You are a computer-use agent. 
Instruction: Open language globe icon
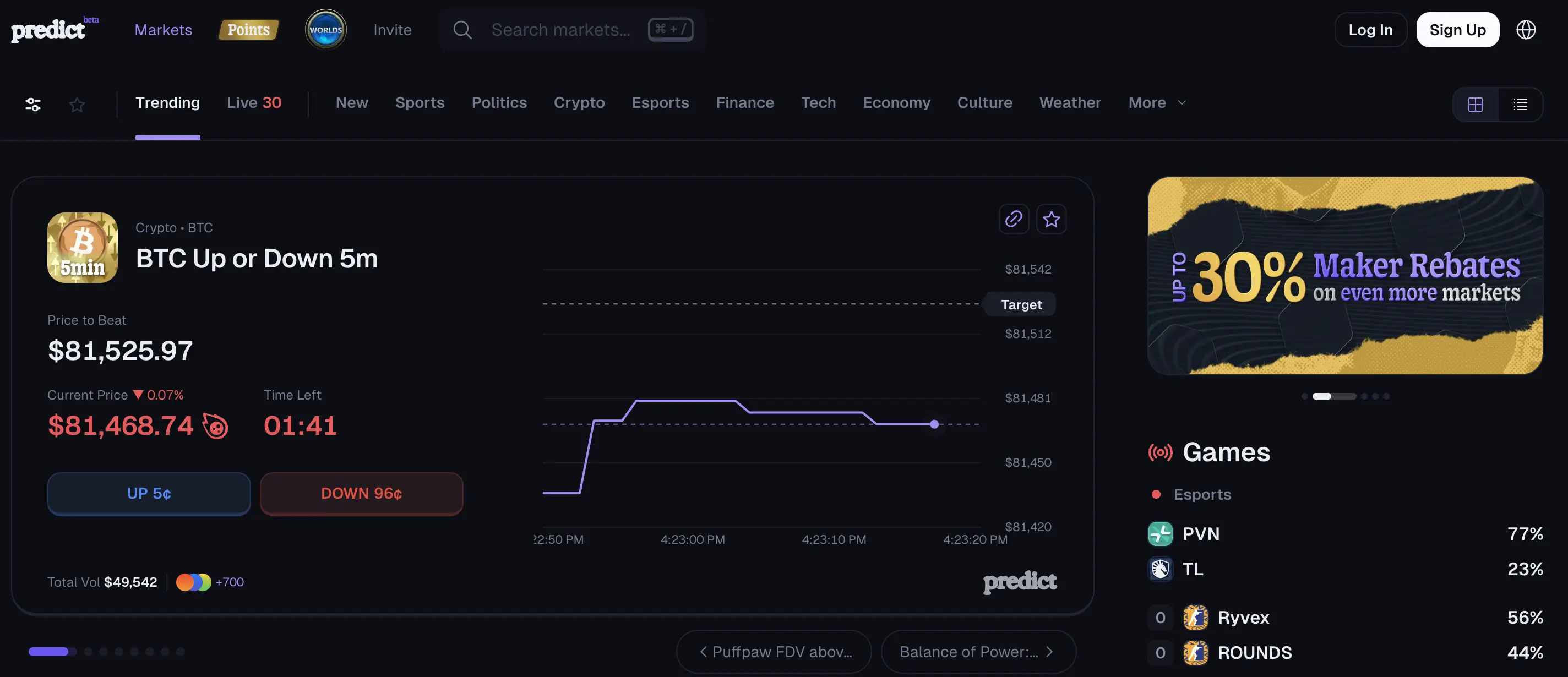[x=1526, y=30]
